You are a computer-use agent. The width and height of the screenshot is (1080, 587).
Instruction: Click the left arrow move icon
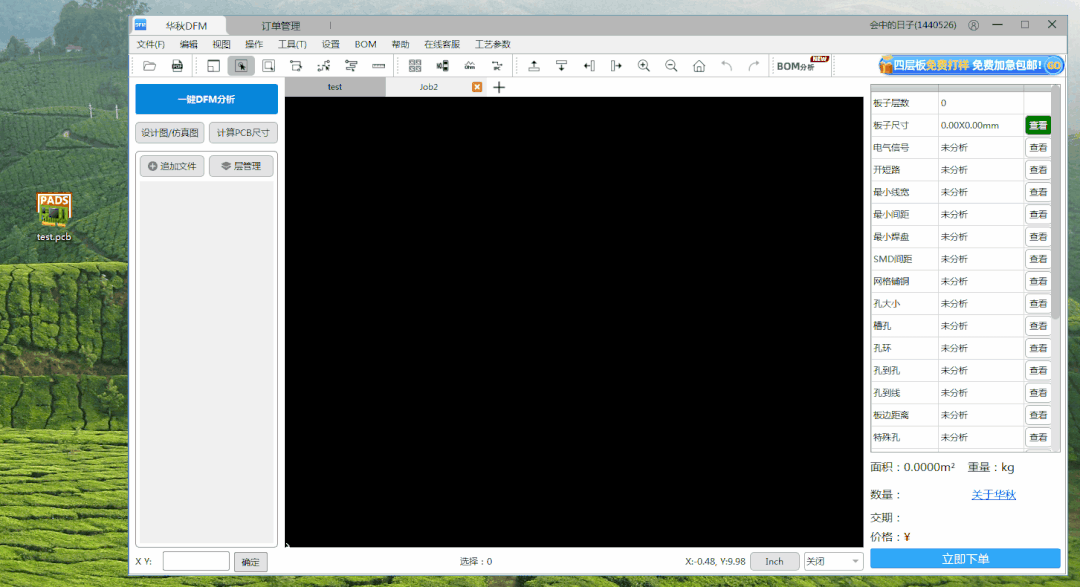pyautogui.click(x=589, y=66)
